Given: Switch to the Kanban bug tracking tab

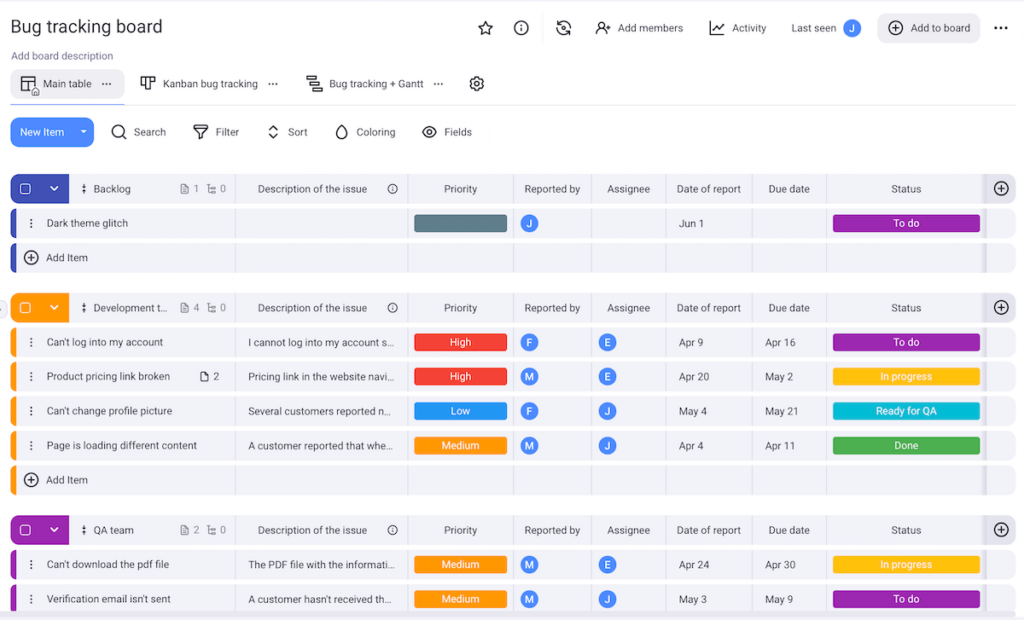Looking at the screenshot, I should [x=198, y=83].
